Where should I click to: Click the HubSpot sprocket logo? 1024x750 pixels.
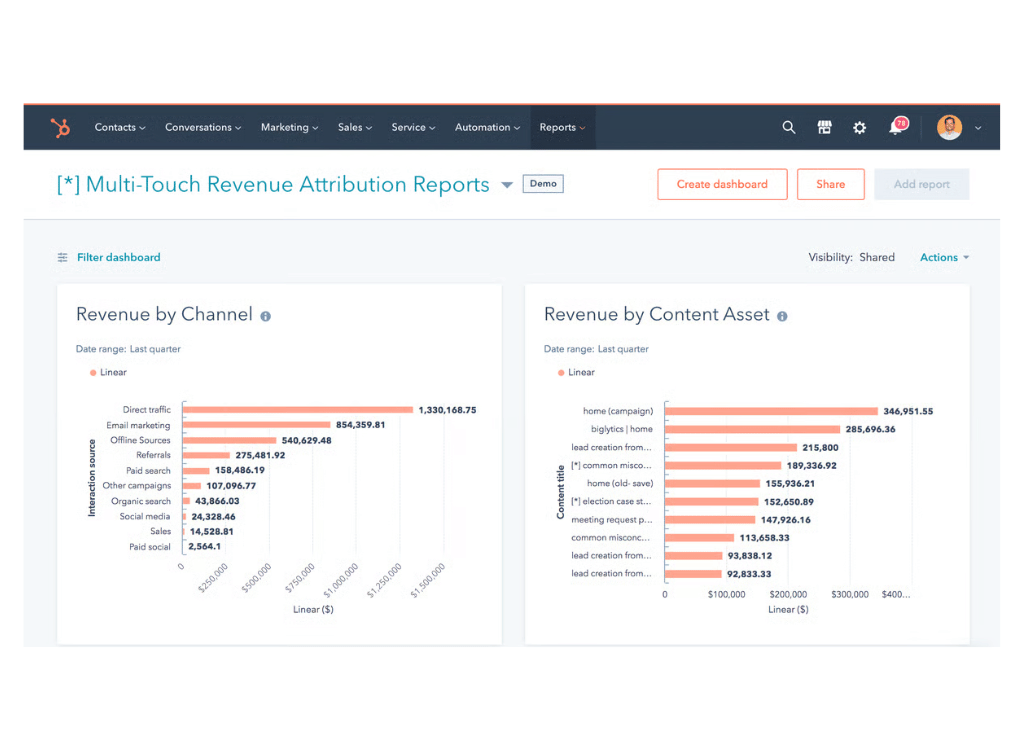click(x=60, y=127)
